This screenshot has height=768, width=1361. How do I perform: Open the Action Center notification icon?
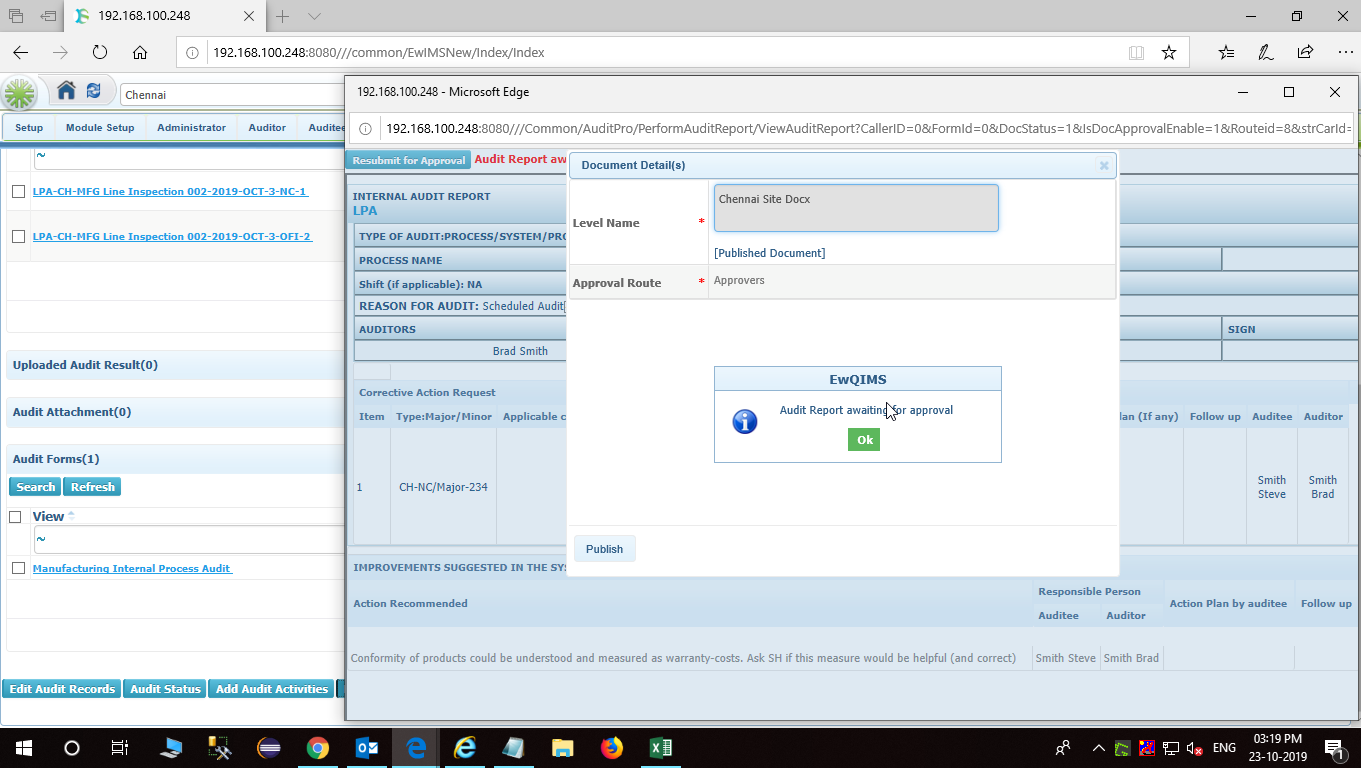1335,748
